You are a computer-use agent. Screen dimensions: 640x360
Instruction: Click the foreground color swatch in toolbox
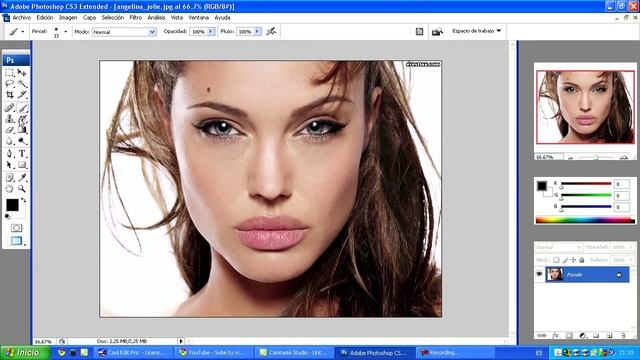click(12, 205)
